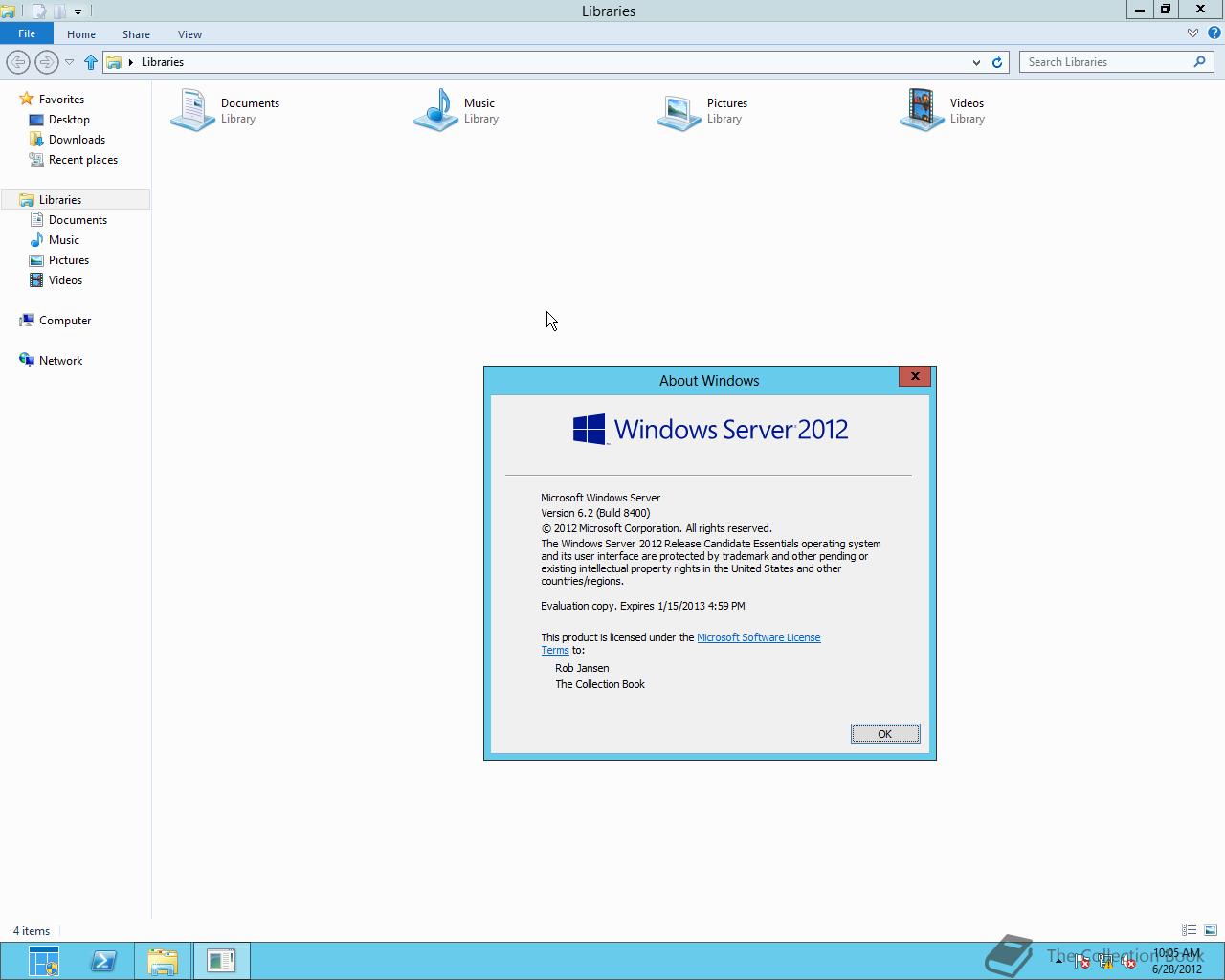Viewport: 1225px width, 980px height.
Task: Open Customize Quick Access Toolbar dropdown
Action: tap(78, 12)
